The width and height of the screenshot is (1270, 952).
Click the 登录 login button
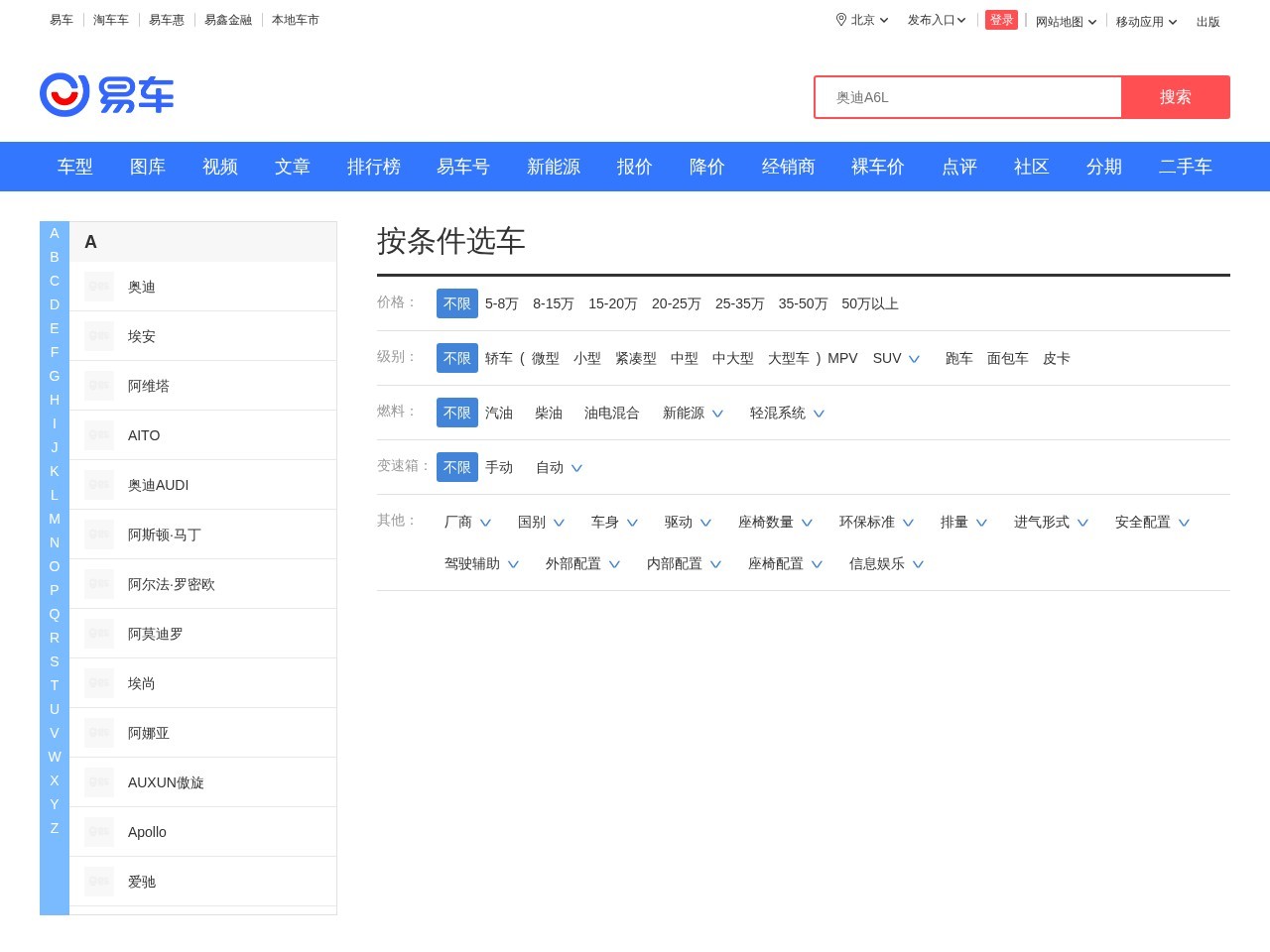[x=1001, y=19]
